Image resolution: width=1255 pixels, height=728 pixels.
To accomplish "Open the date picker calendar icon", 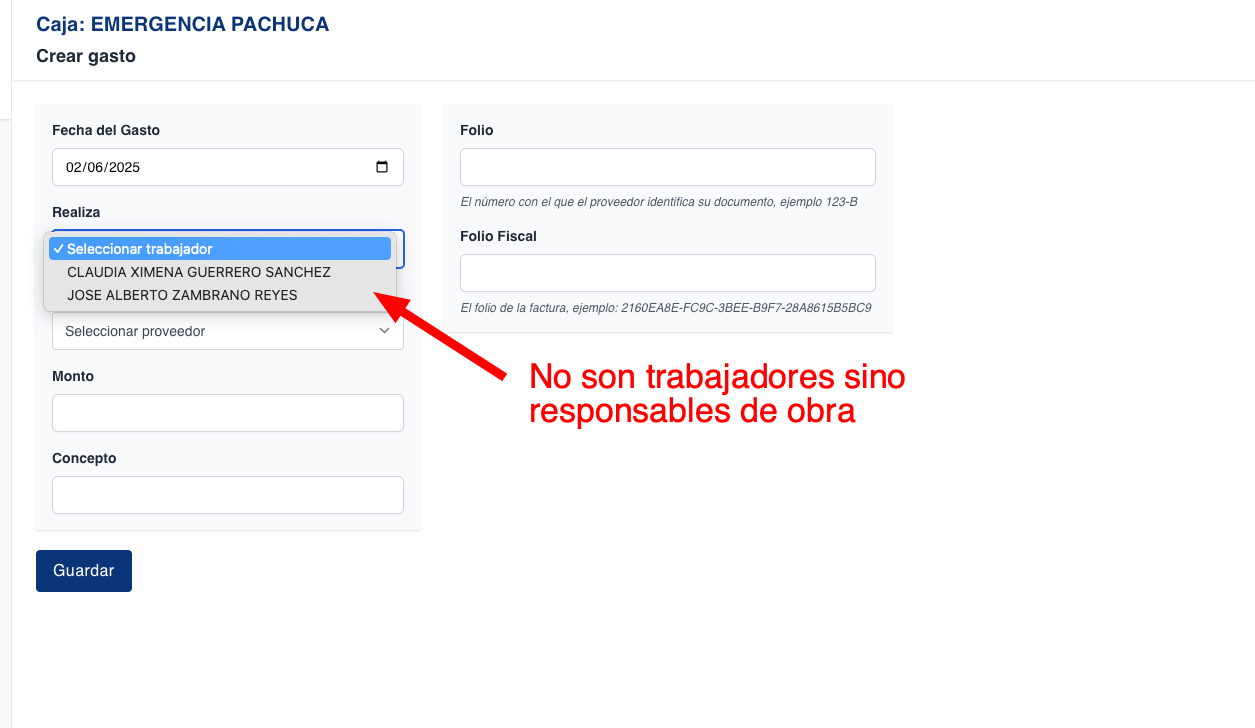I will click(383, 167).
